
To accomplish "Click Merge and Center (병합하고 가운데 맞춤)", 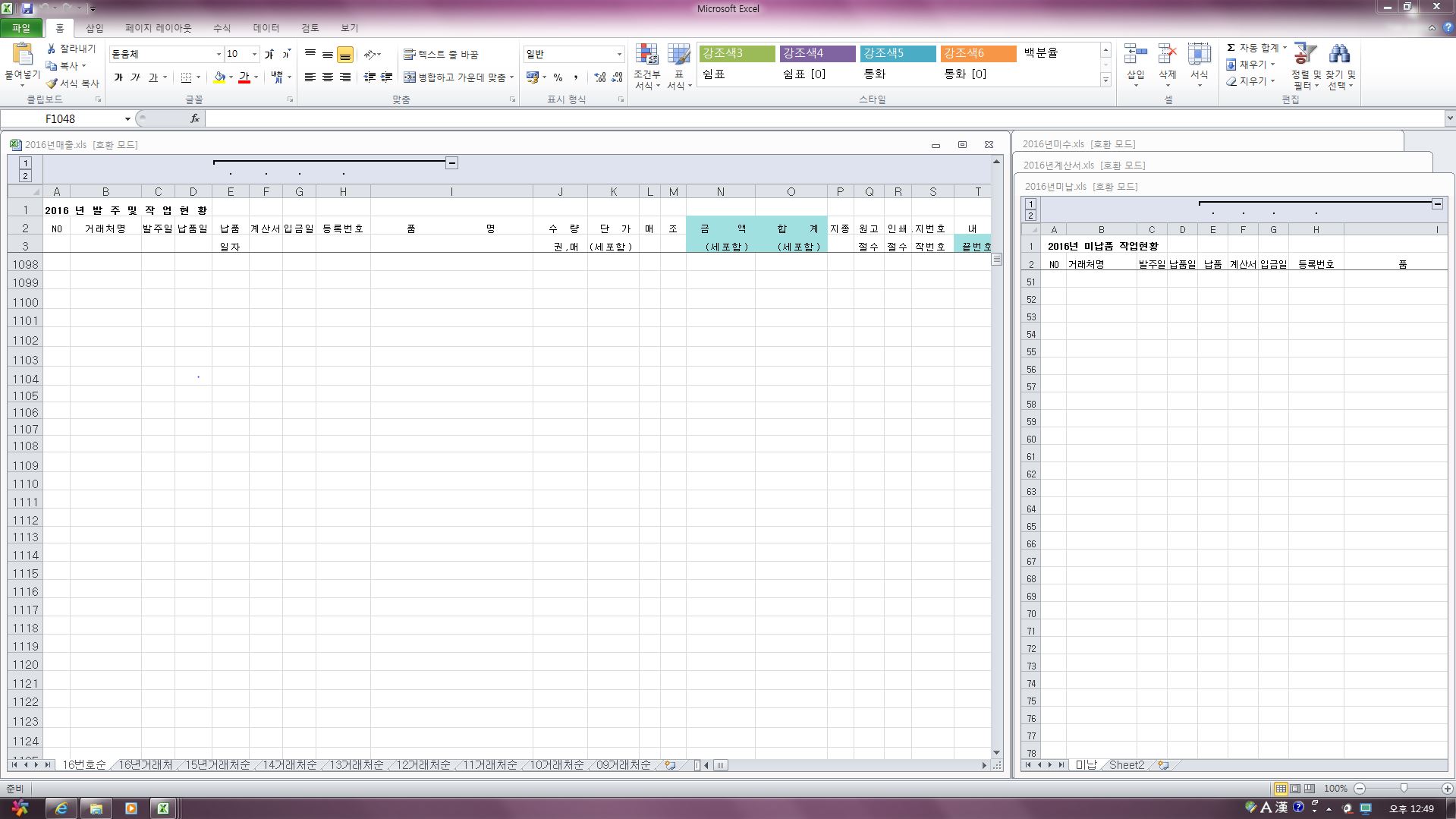I will click(454, 77).
